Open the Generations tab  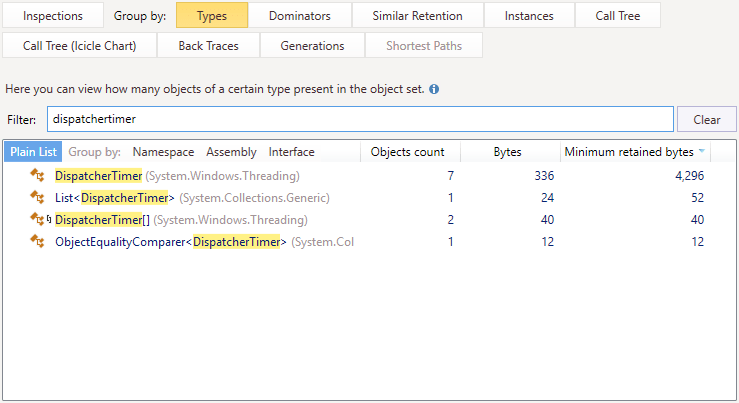click(312, 46)
